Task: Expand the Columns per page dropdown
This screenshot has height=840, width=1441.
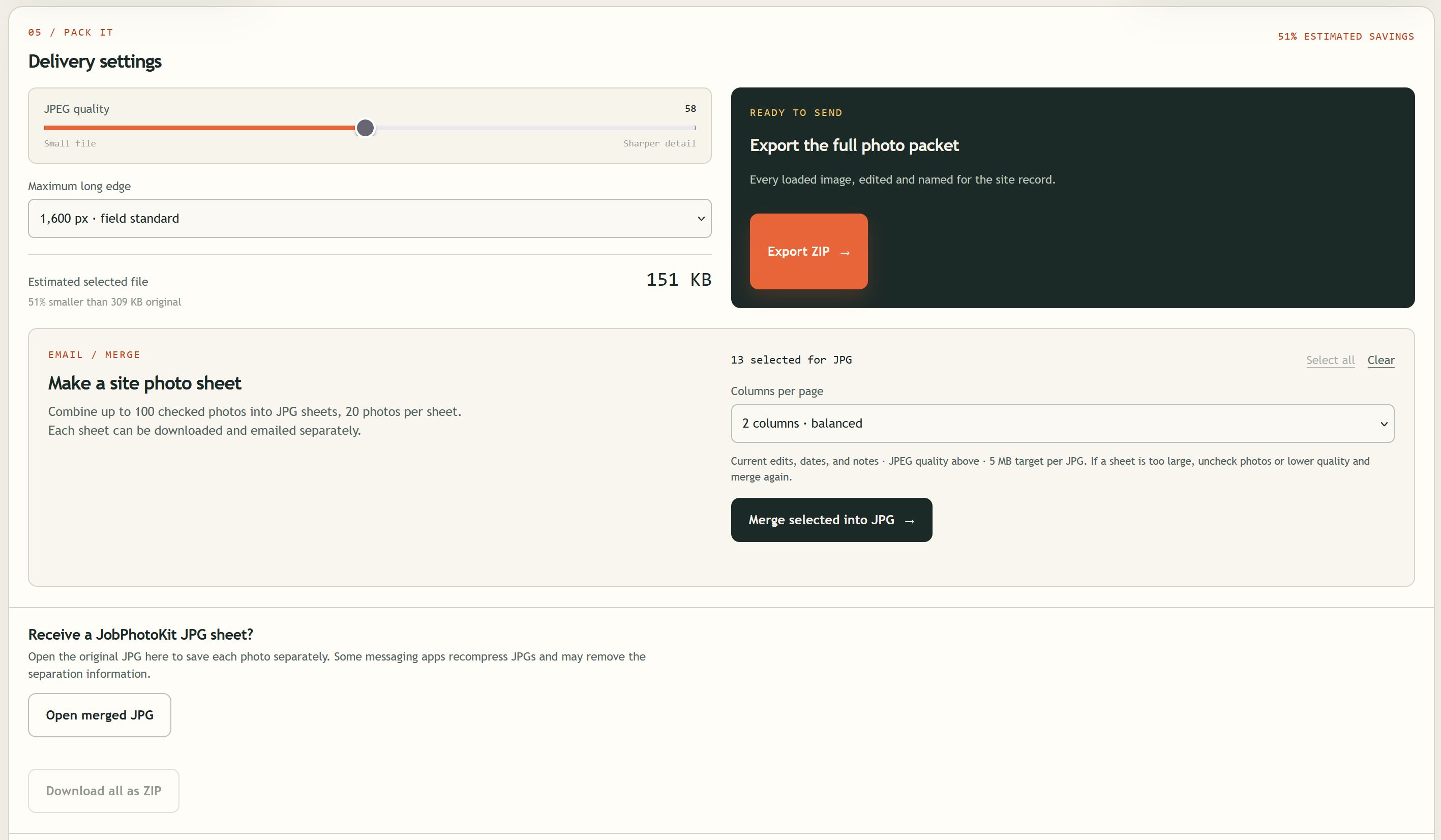Action: coord(1062,423)
